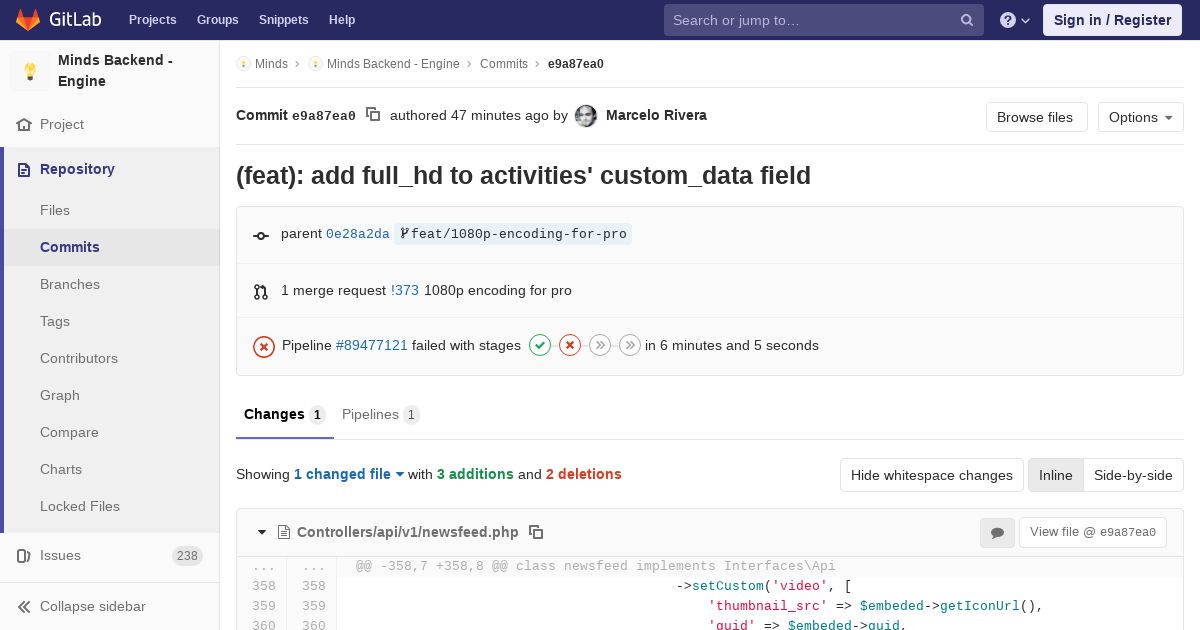Image resolution: width=1200 pixels, height=630 pixels.
Task: Open the Options dropdown
Action: click(1140, 117)
